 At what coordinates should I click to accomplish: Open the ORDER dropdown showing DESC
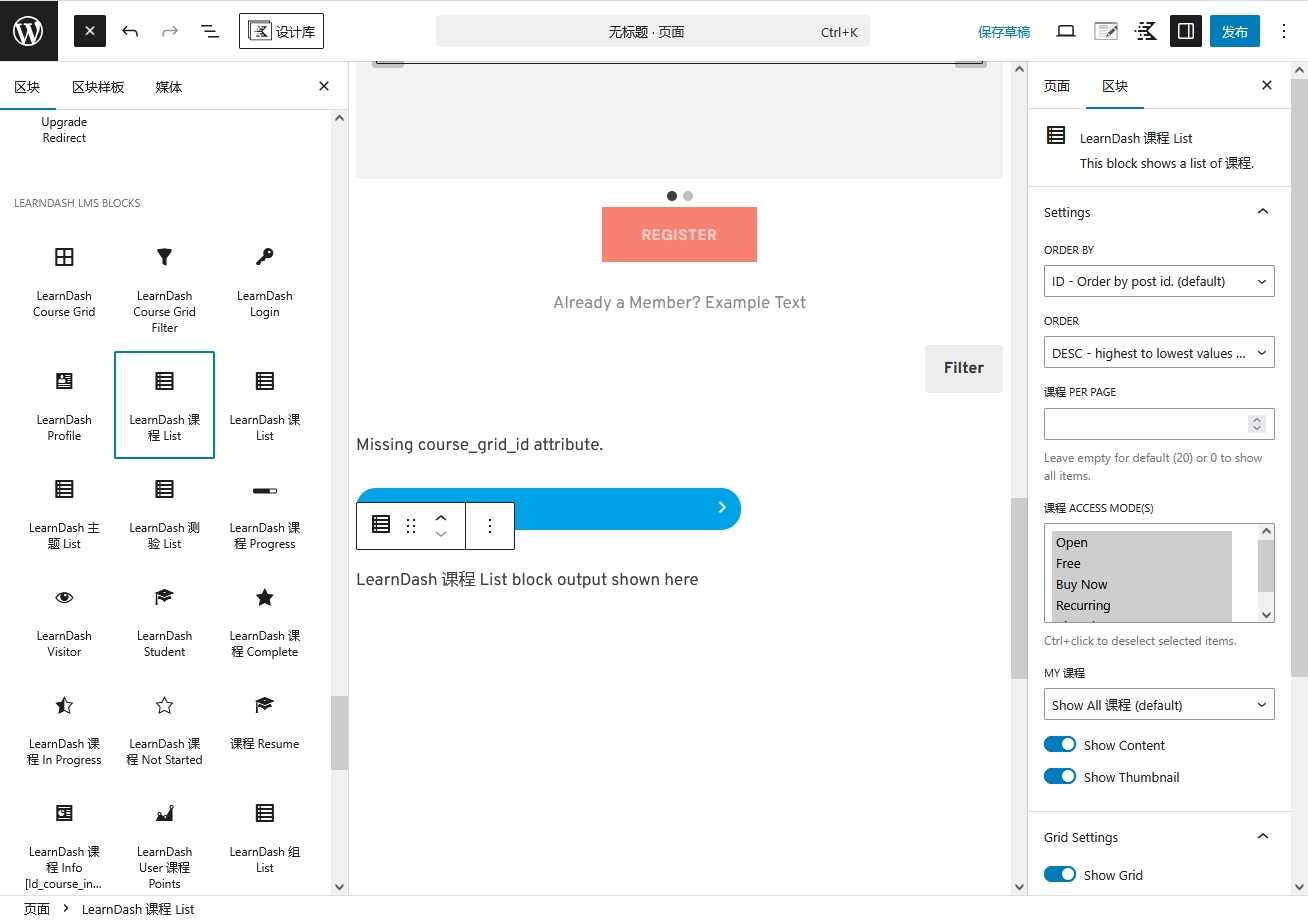pos(1159,353)
